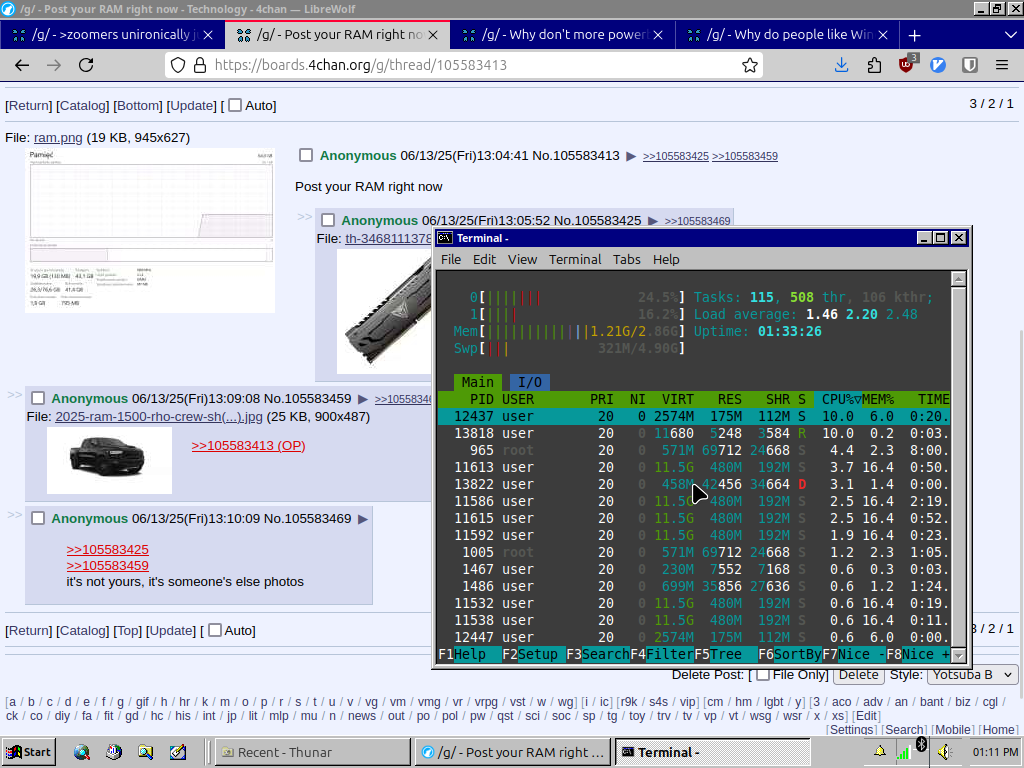Click the top Catalog link
The width and height of the screenshot is (1024, 768).
pyautogui.click(x=82, y=106)
